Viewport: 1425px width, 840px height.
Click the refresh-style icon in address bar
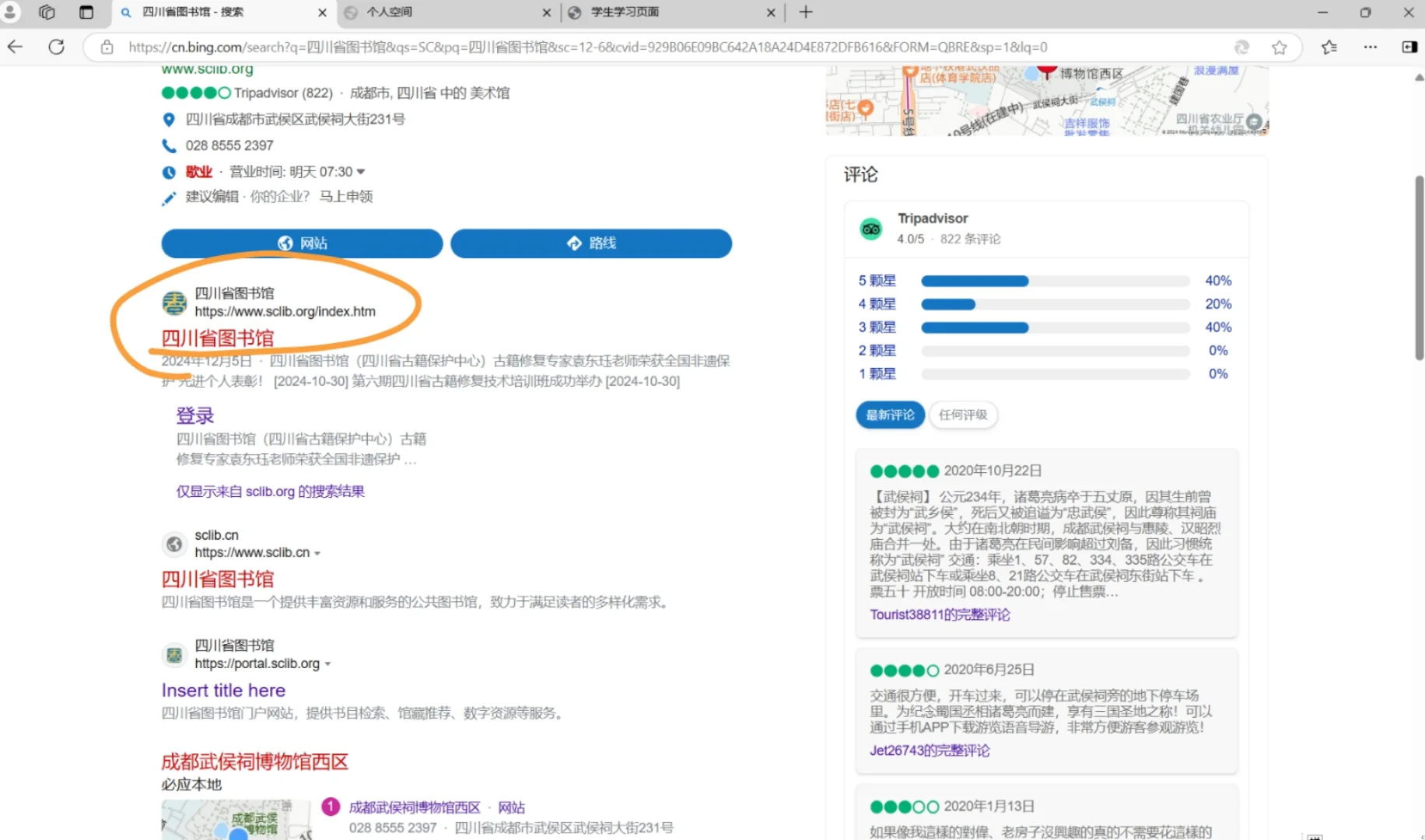(1242, 47)
